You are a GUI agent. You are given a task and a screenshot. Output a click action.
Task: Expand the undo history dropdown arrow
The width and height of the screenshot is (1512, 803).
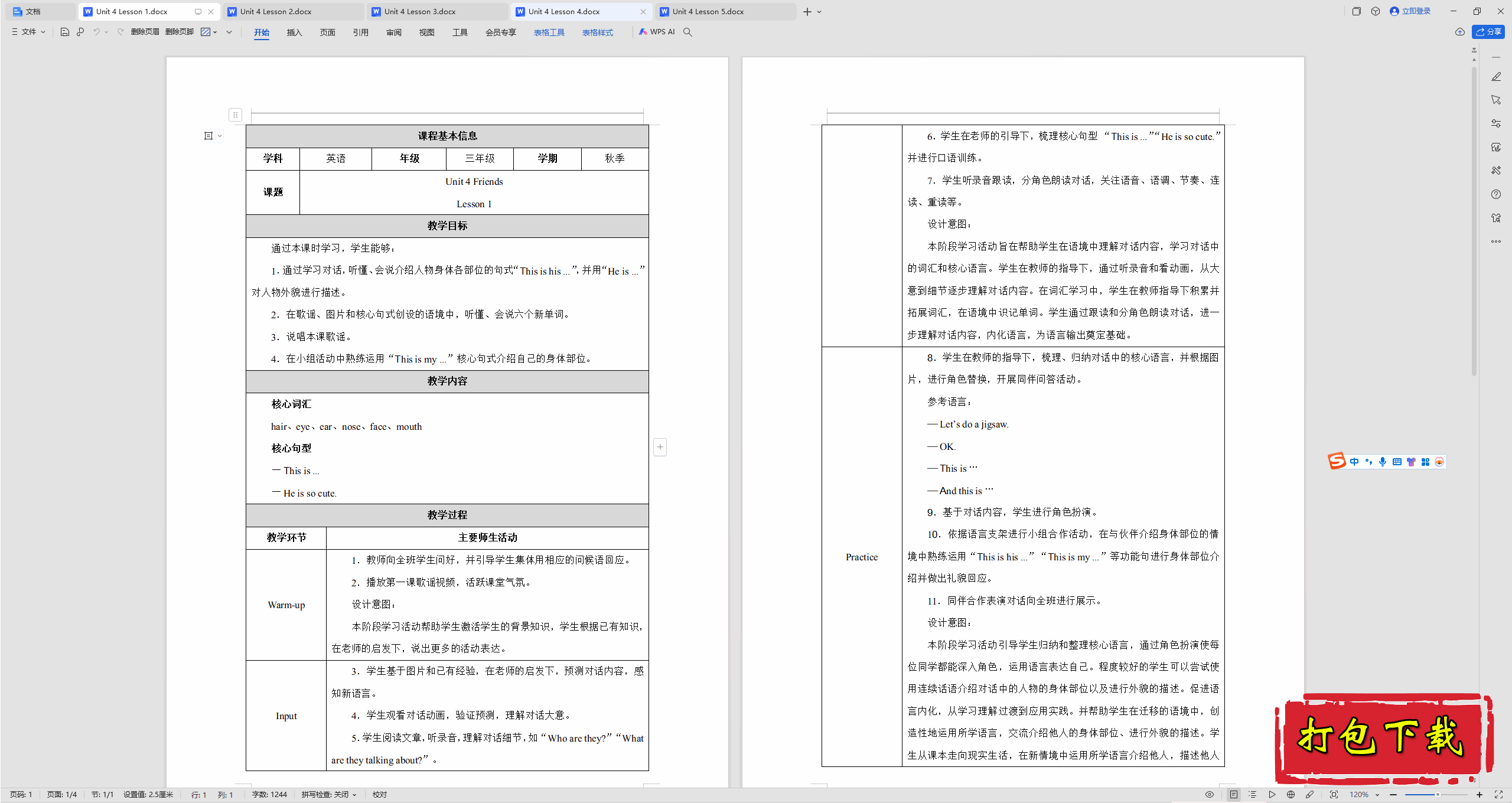click(106, 32)
